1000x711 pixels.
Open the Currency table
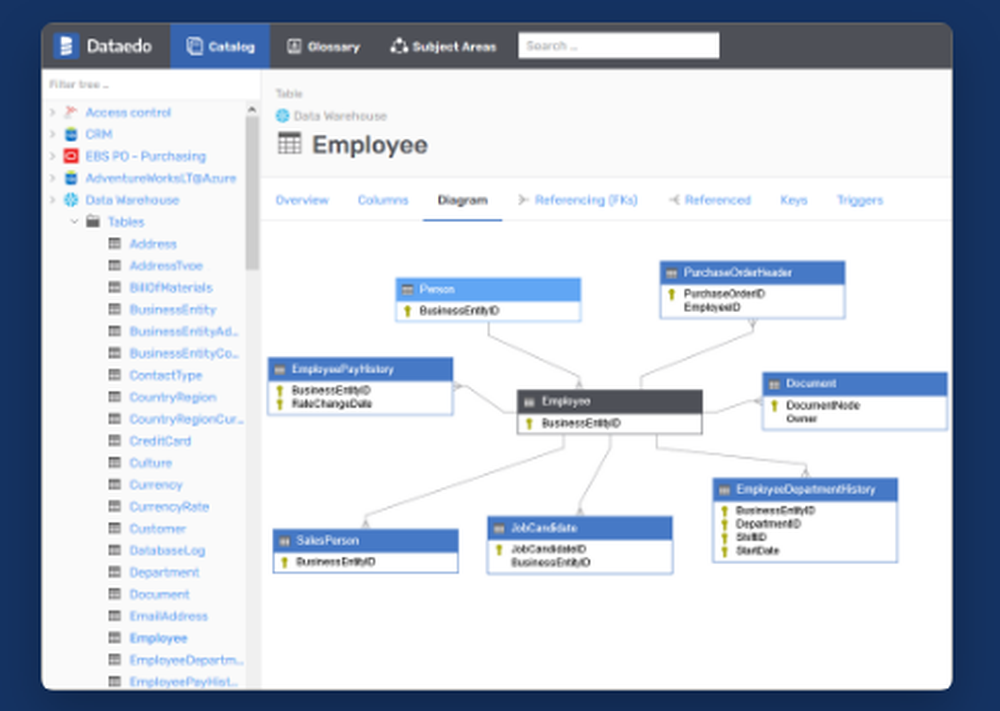[156, 485]
